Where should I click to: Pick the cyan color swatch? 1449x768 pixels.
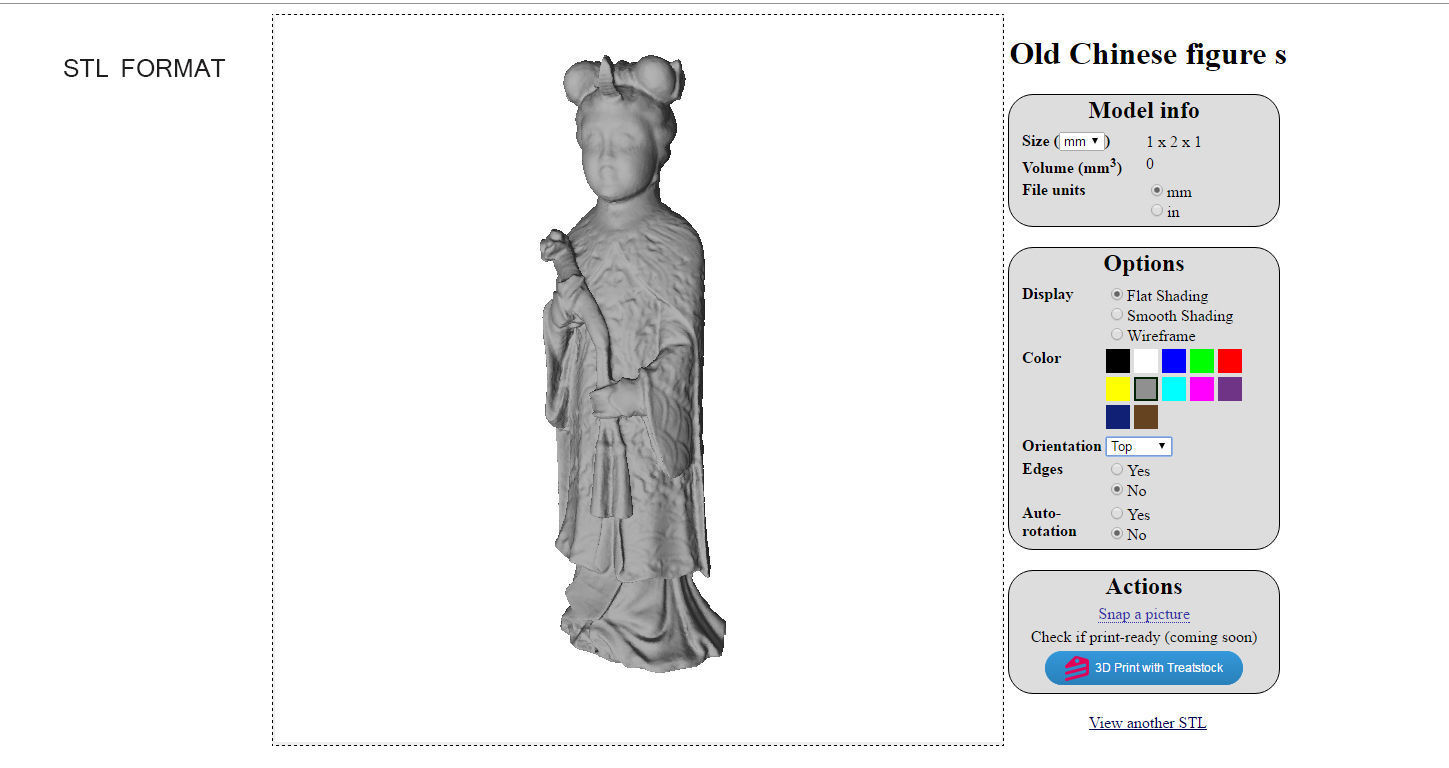pos(1174,389)
